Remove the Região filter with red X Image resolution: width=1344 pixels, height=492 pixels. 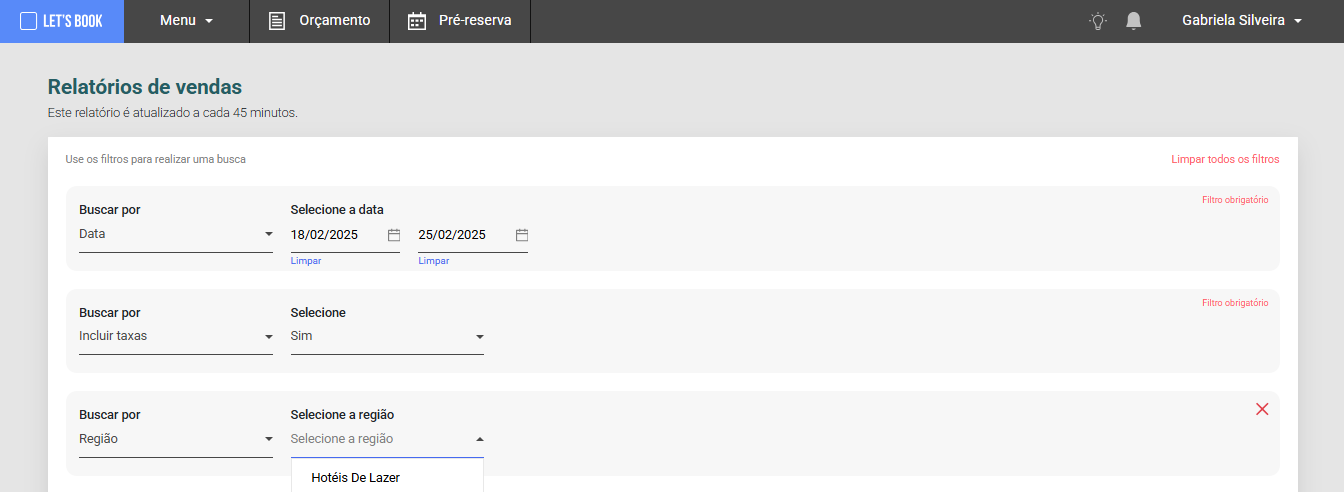tap(1262, 409)
